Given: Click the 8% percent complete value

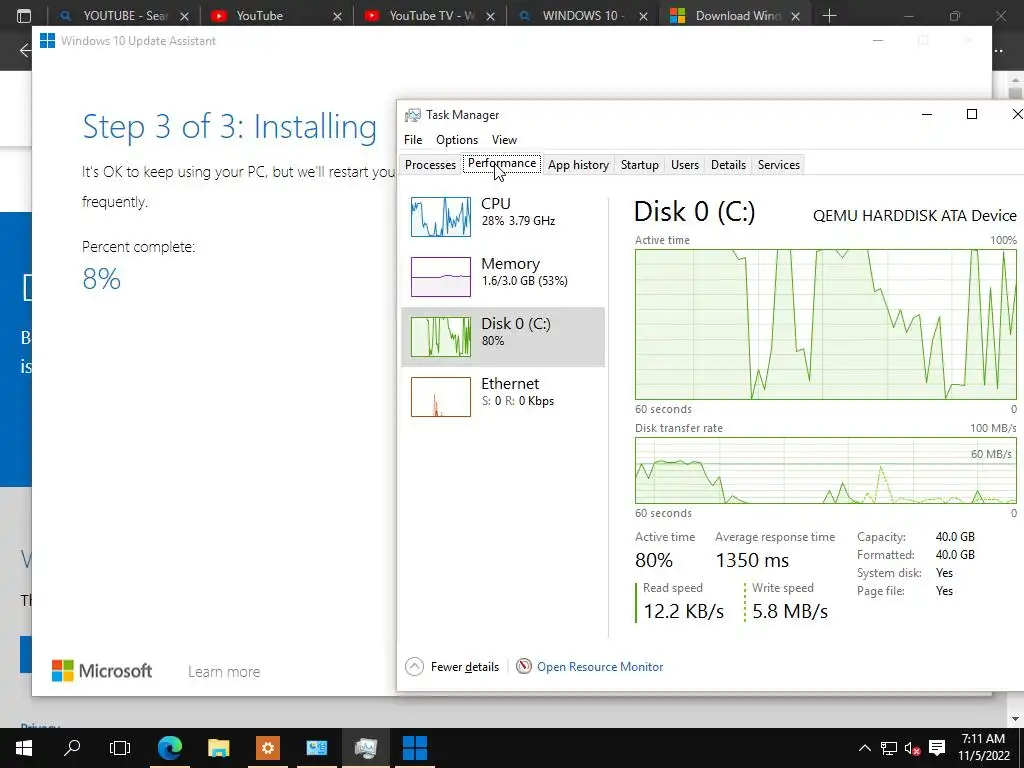Looking at the screenshot, I should [x=101, y=280].
